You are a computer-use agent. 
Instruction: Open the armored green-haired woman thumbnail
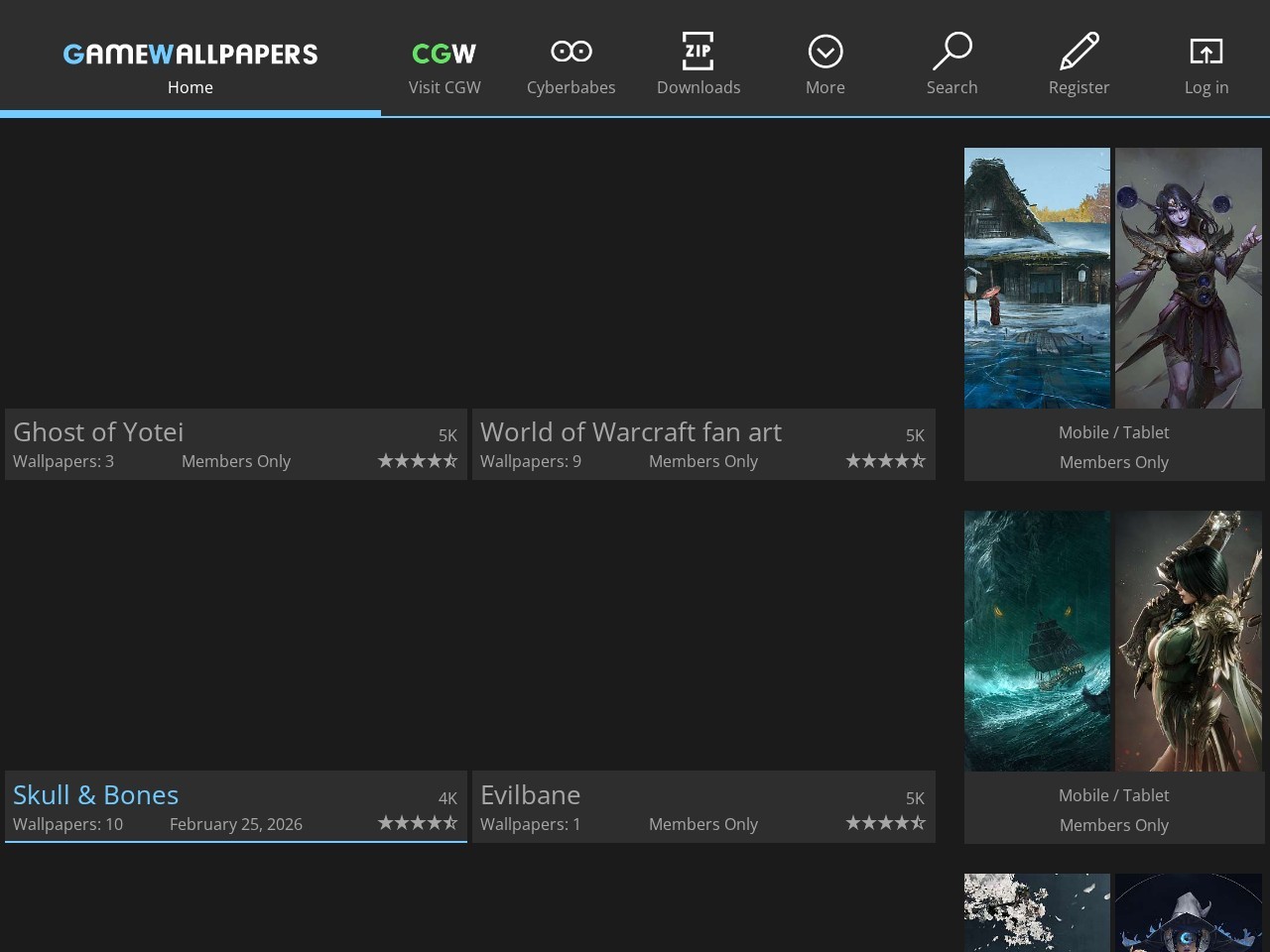tap(1189, 641)
